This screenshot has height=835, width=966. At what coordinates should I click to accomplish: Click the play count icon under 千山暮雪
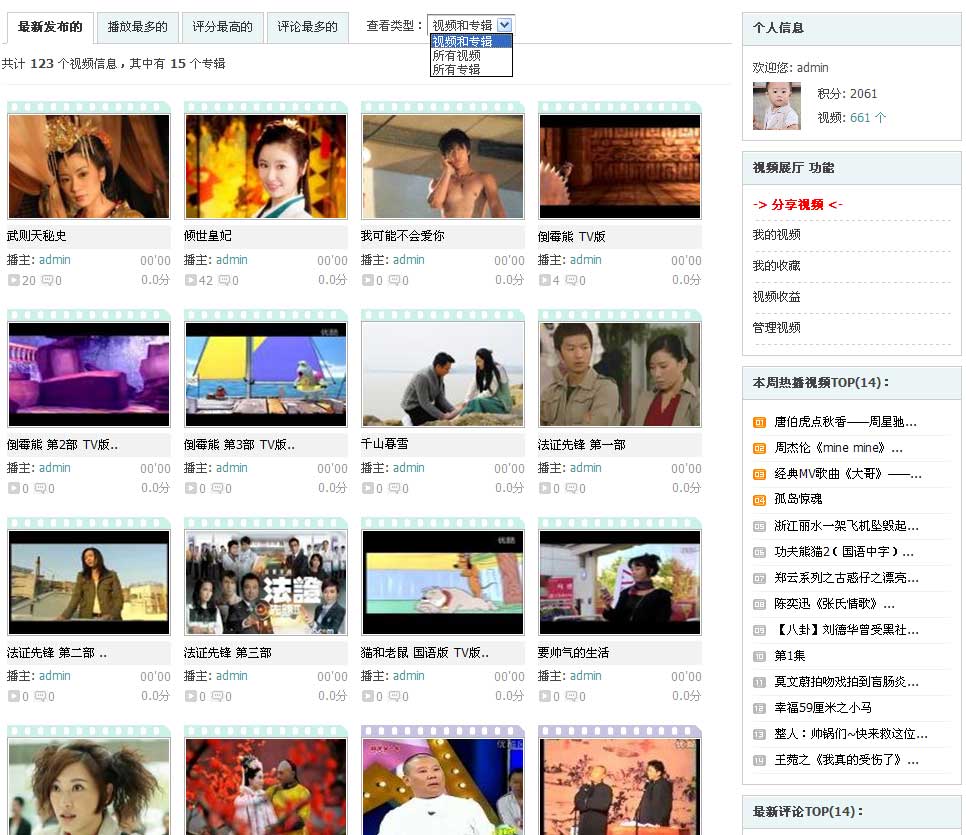point(367,488)
